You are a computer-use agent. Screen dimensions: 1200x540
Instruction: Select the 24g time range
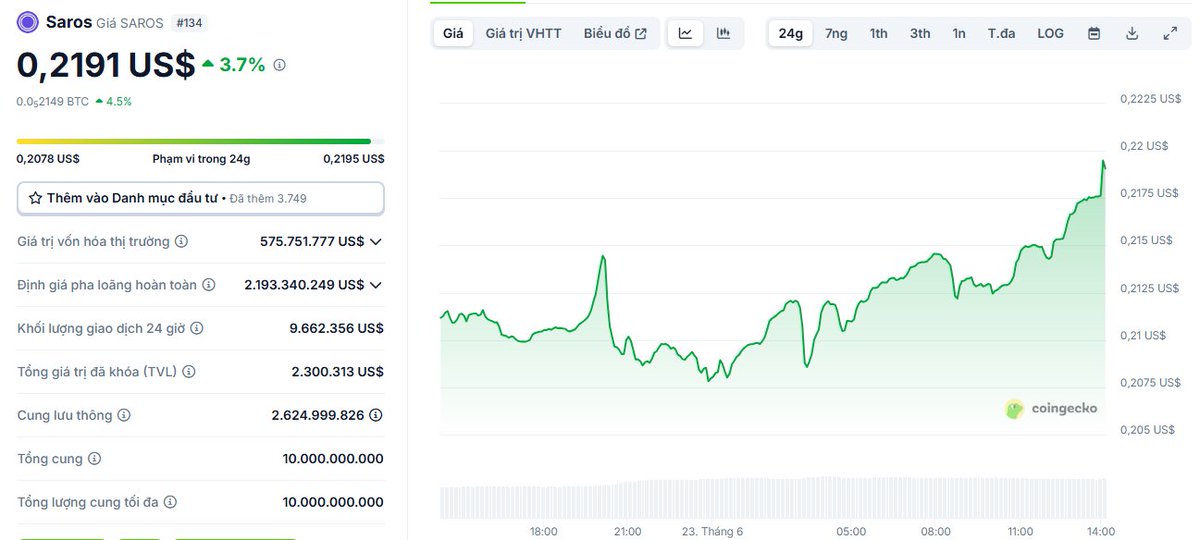[790, 33]
